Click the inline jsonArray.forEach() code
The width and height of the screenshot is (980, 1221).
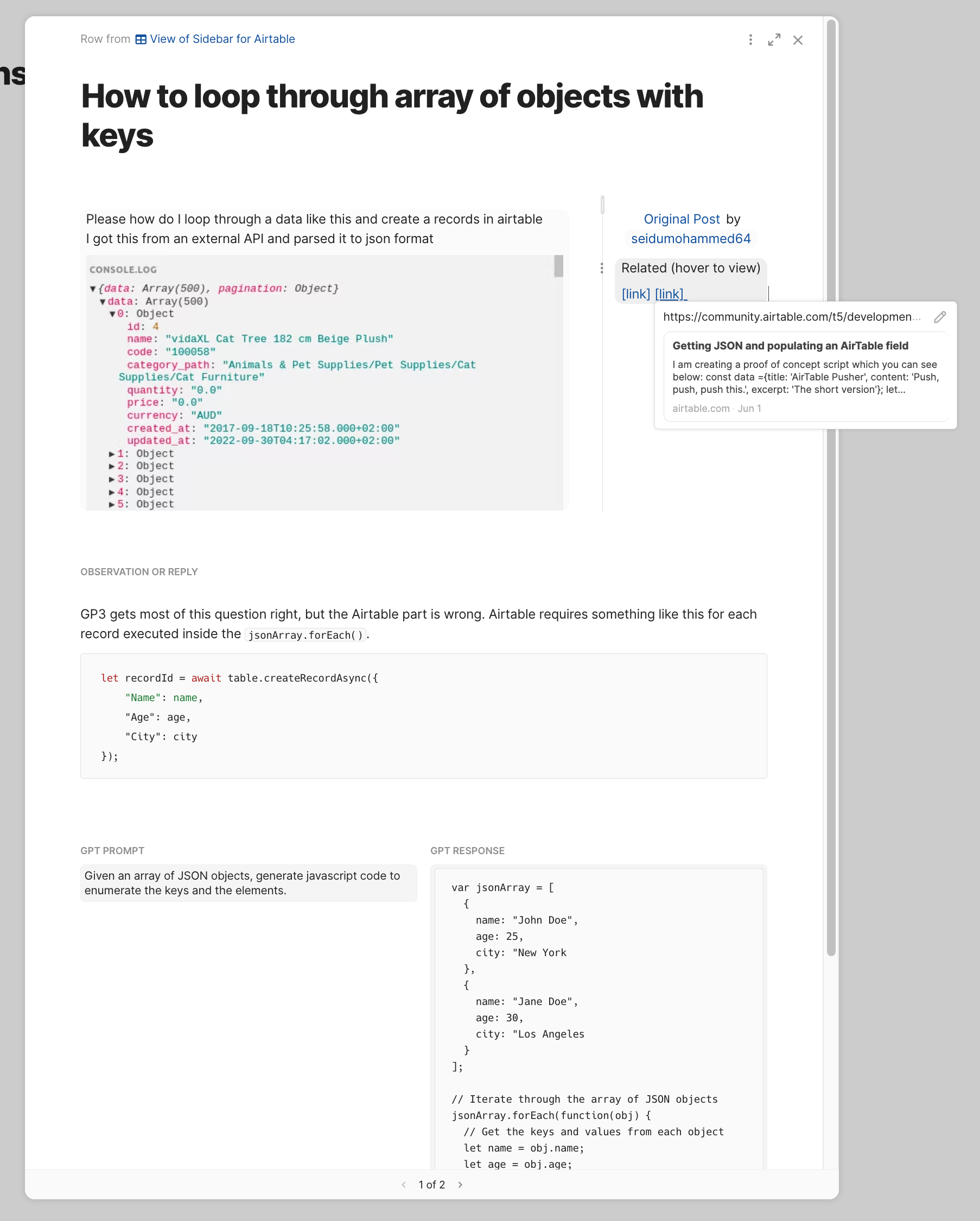click(x=306, y=635)
